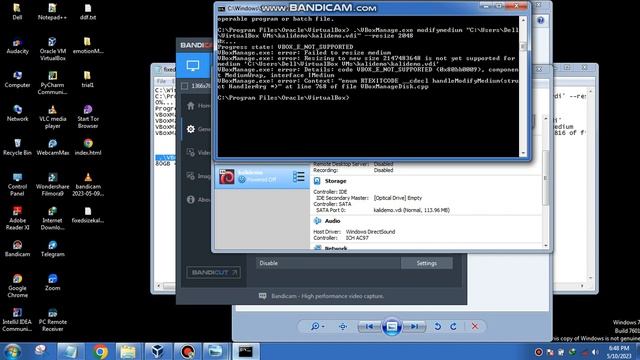Click the Bandicam message icon at bottom

point(262,296)
